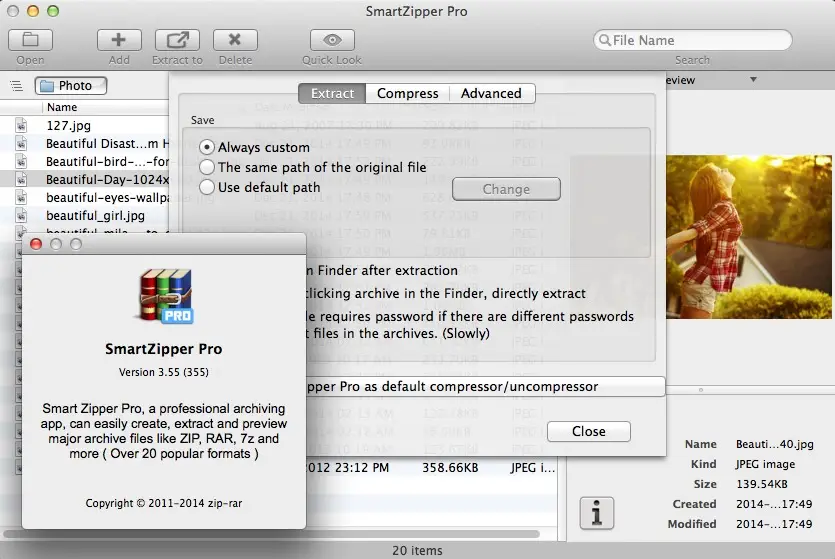
Task: Click the Extract to toolbar icon
Action: point(177,40)
